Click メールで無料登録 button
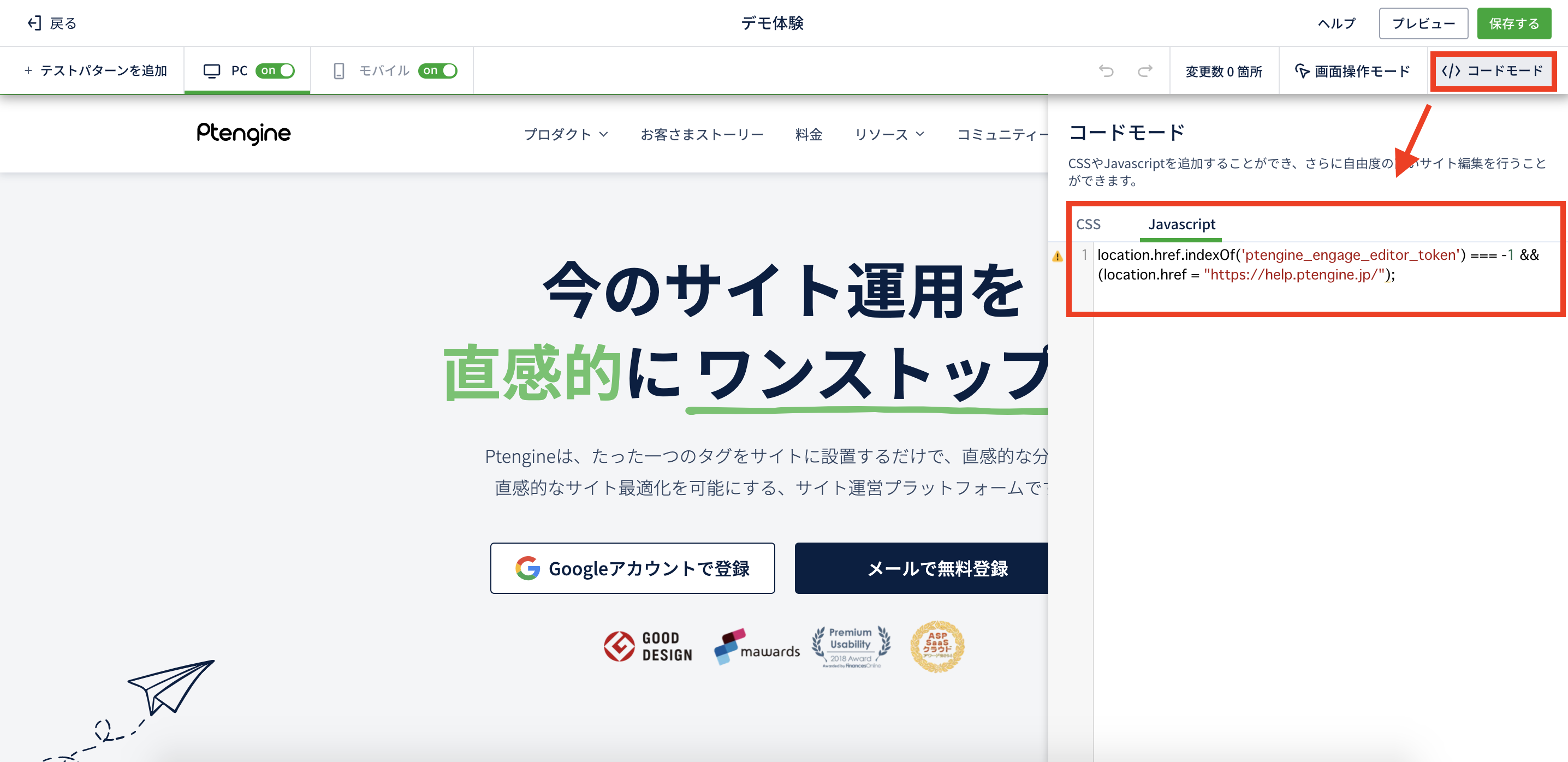 click(922, 568)
